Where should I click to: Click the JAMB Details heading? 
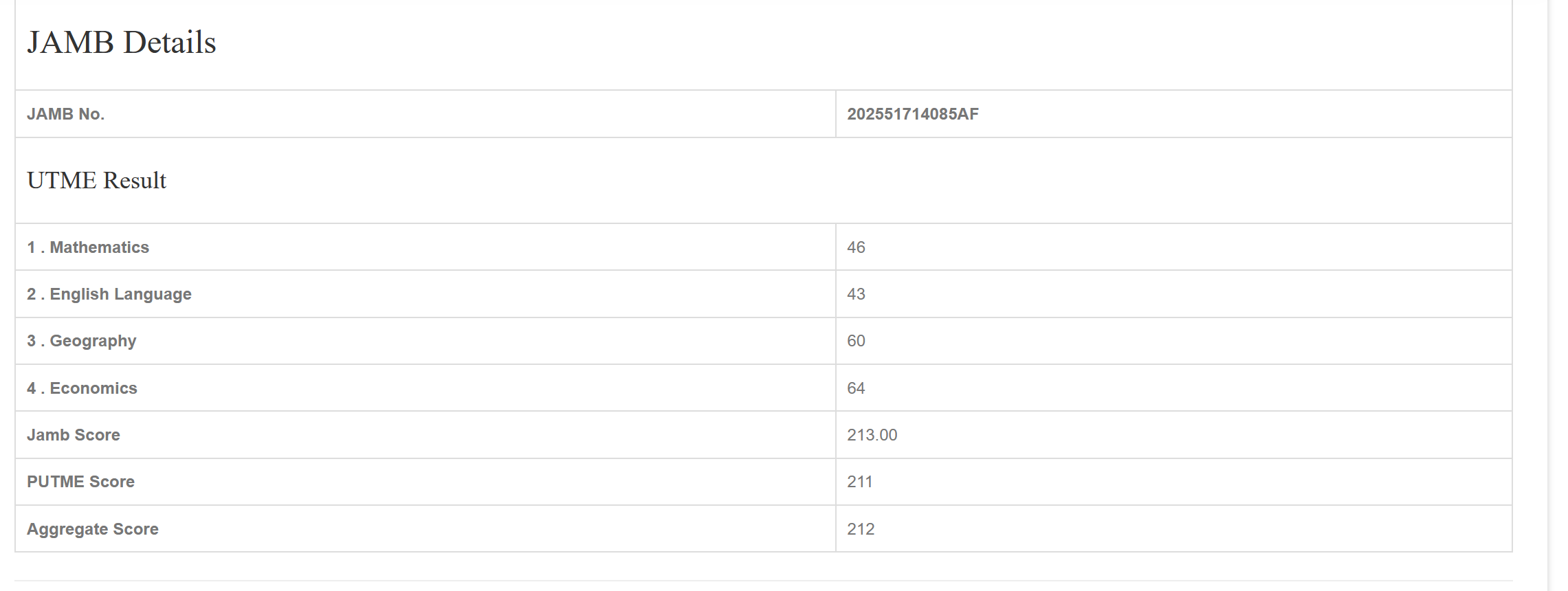click(122, 43)
